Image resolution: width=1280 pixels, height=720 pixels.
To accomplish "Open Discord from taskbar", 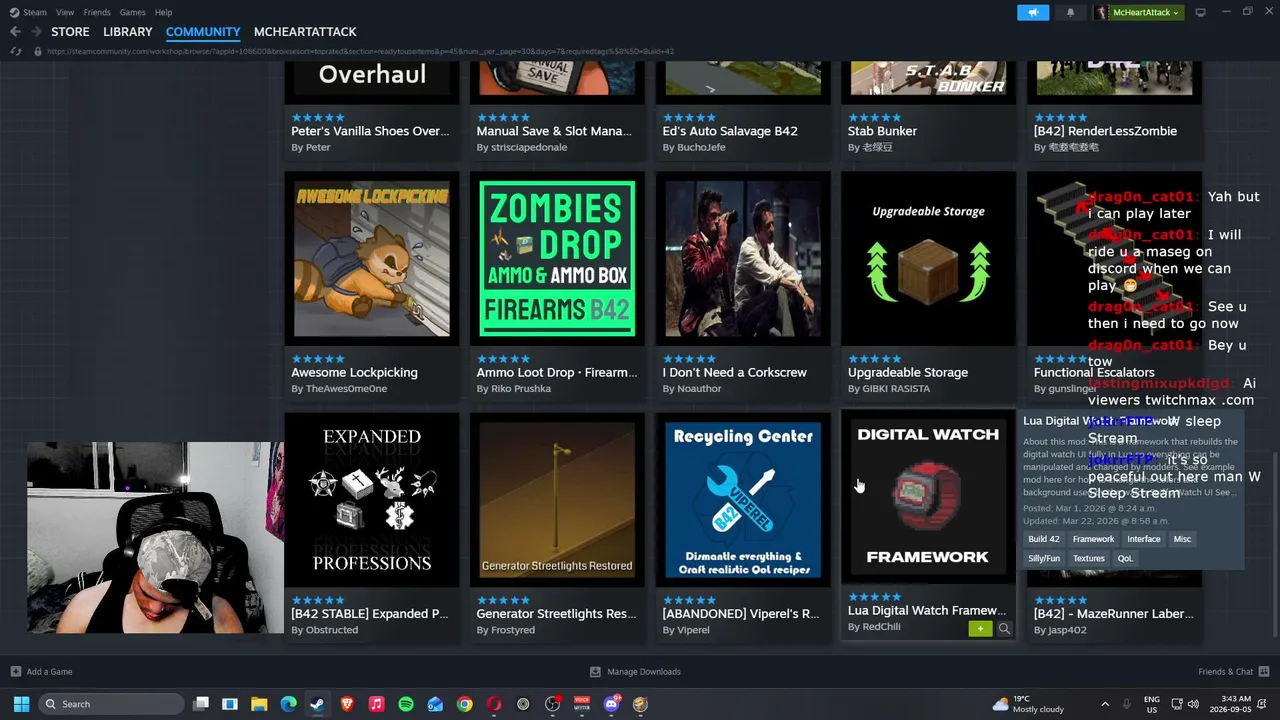I will [x=611, y=704].
